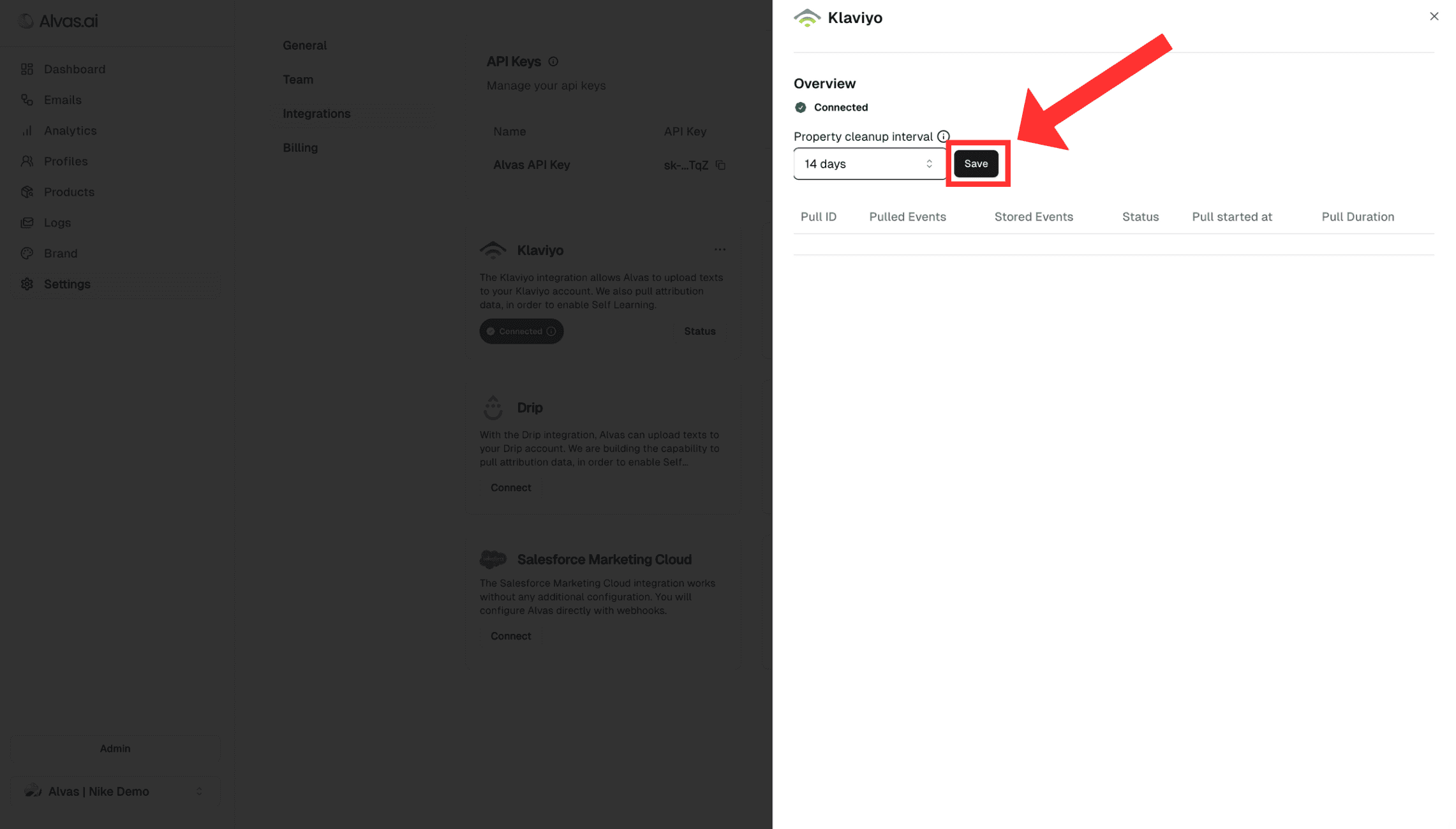The width and height of the screenshot is (1456, 829).
Task: Click the Salesforce cloud logo icon
Action: 493,559
